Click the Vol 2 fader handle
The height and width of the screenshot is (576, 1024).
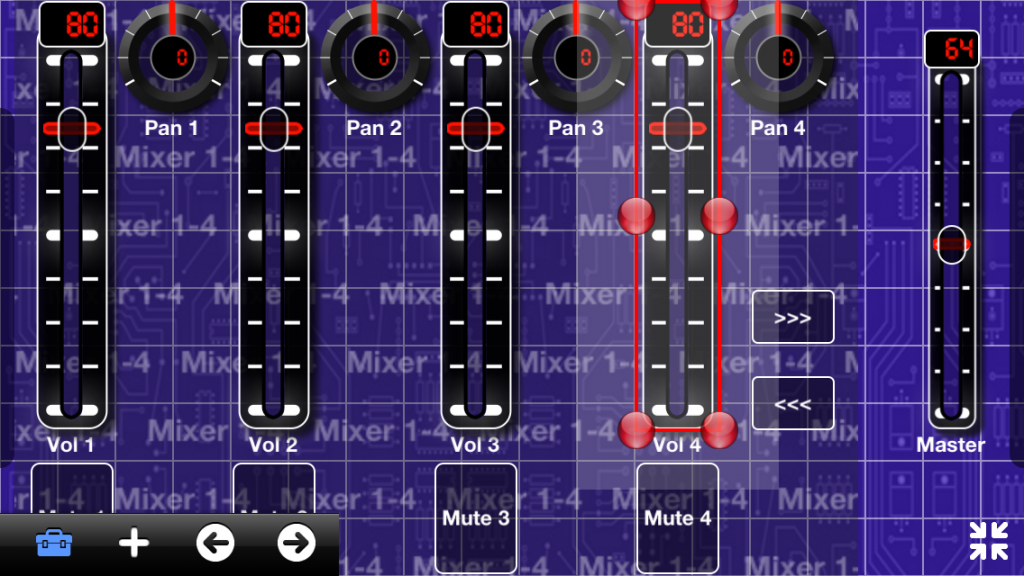274,129
